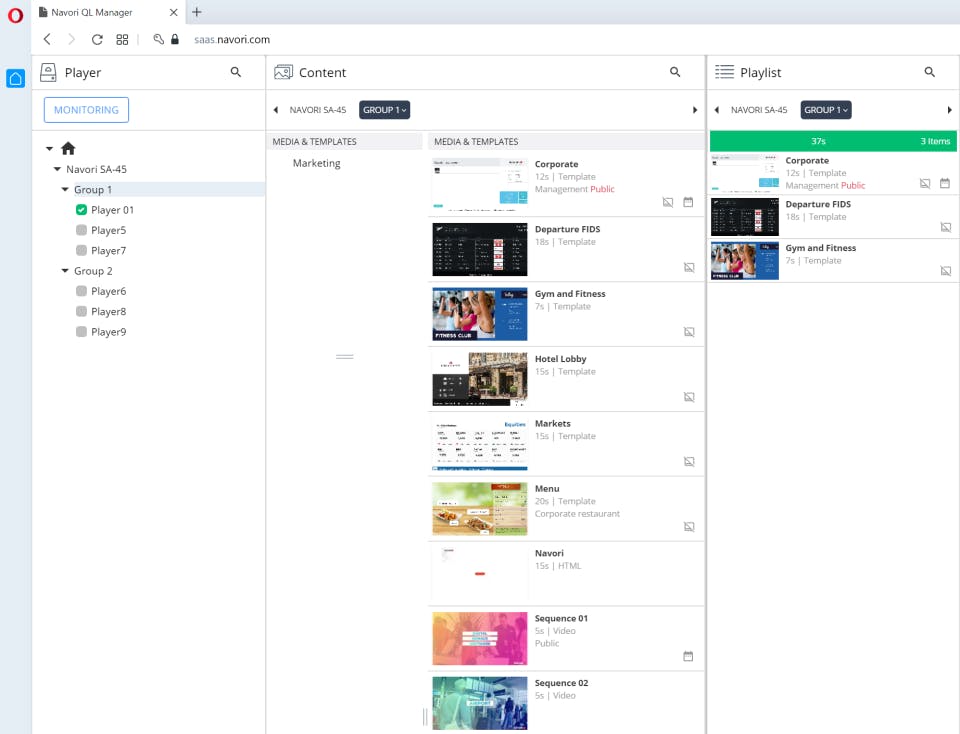Collapse the Navori SA-45 tree node
Image resolution: width=960 pixels, height=734 pixels.
(57, 169)
